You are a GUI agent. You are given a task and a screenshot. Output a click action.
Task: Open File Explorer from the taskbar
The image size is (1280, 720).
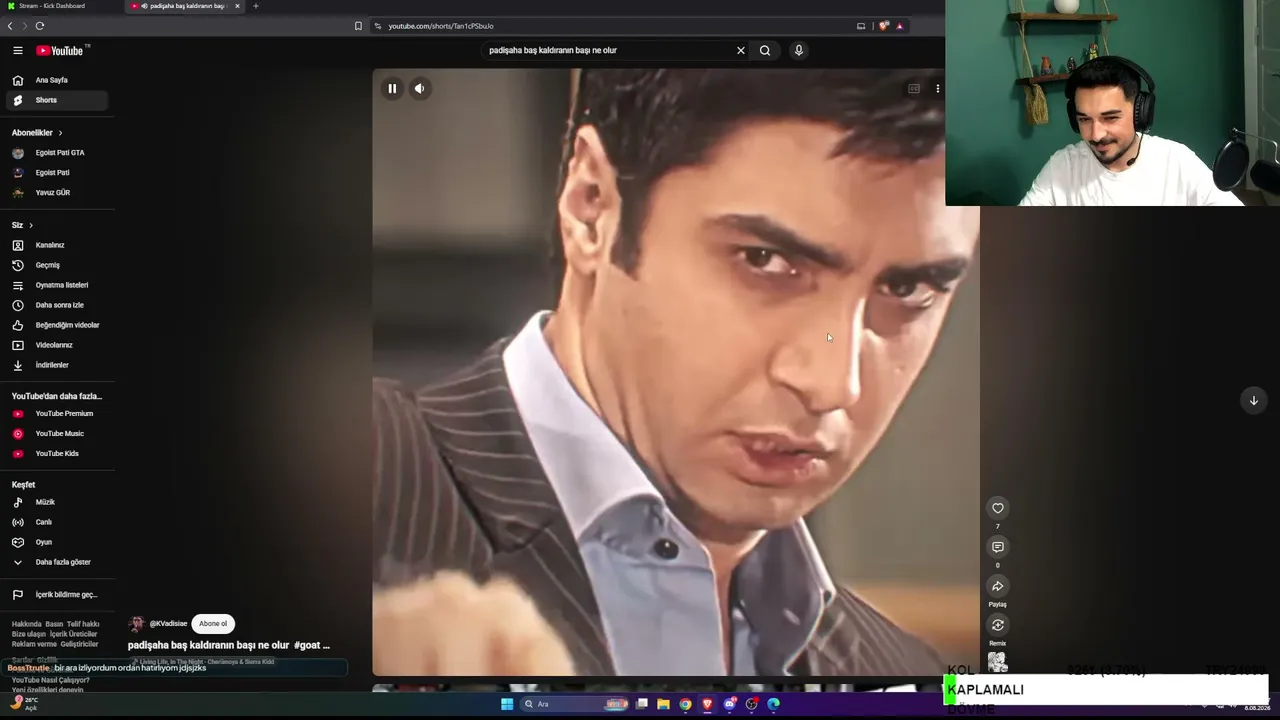tap(663, 704)
